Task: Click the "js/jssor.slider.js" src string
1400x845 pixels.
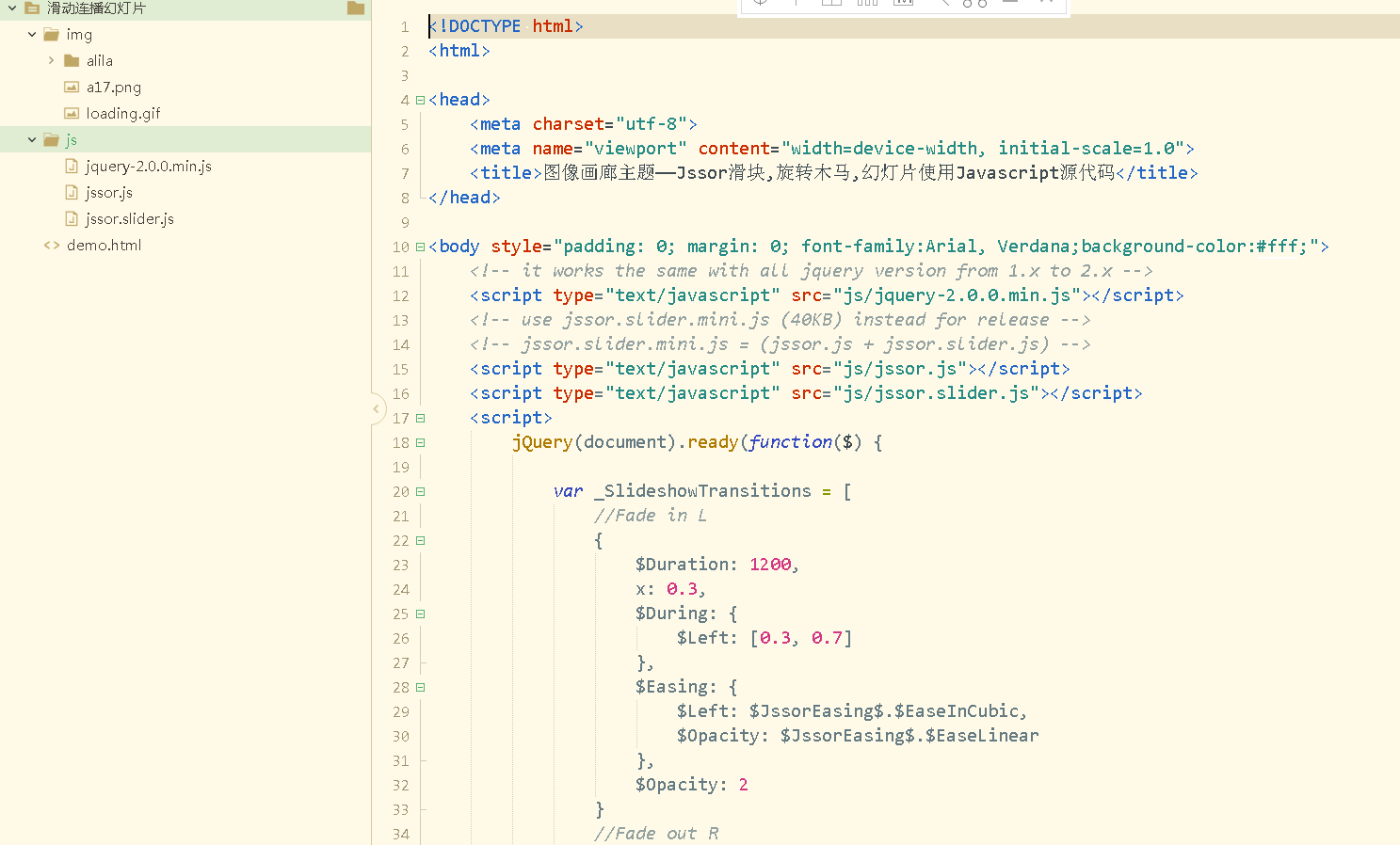Action: pos(936,393)
